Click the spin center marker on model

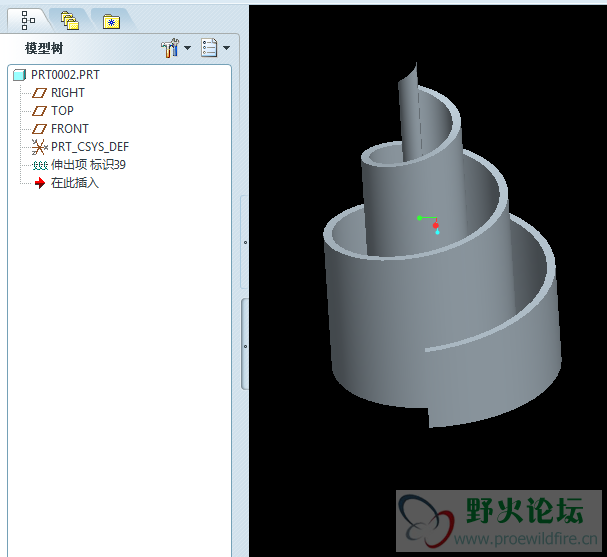pos(429,225)
